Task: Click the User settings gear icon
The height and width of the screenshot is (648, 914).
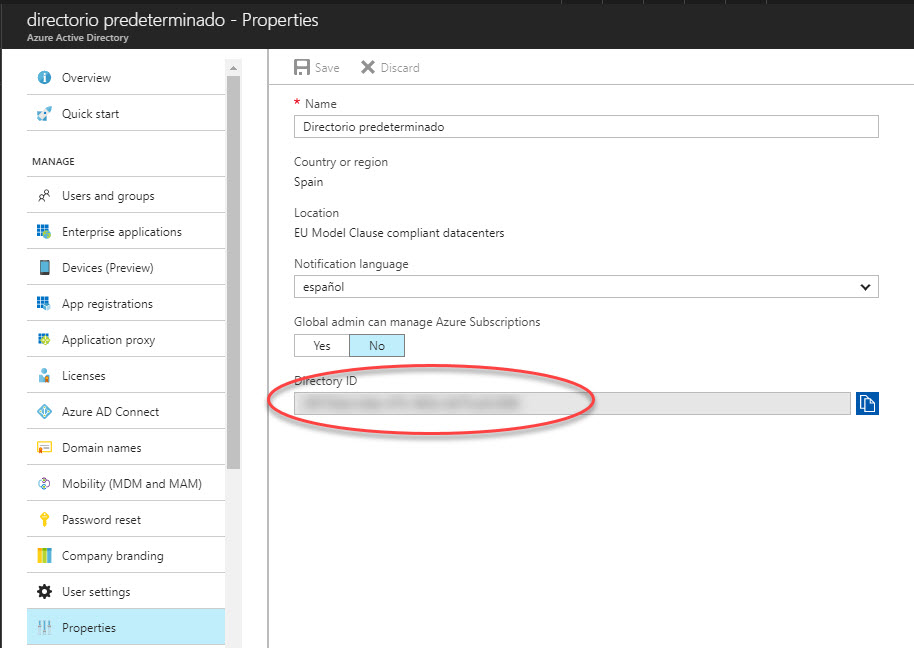Action: tap(44, 591)
